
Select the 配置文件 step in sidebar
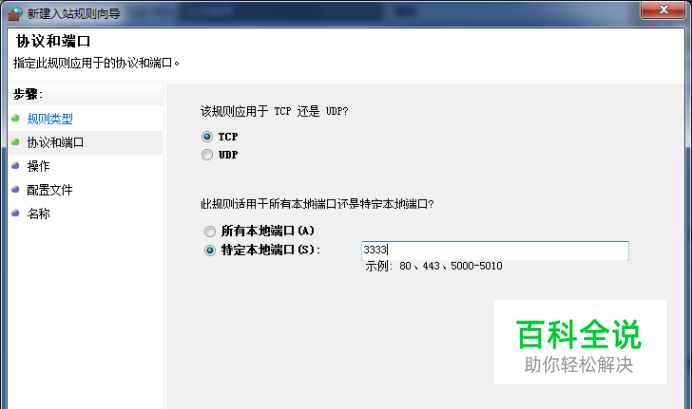[x=49, y=190]
